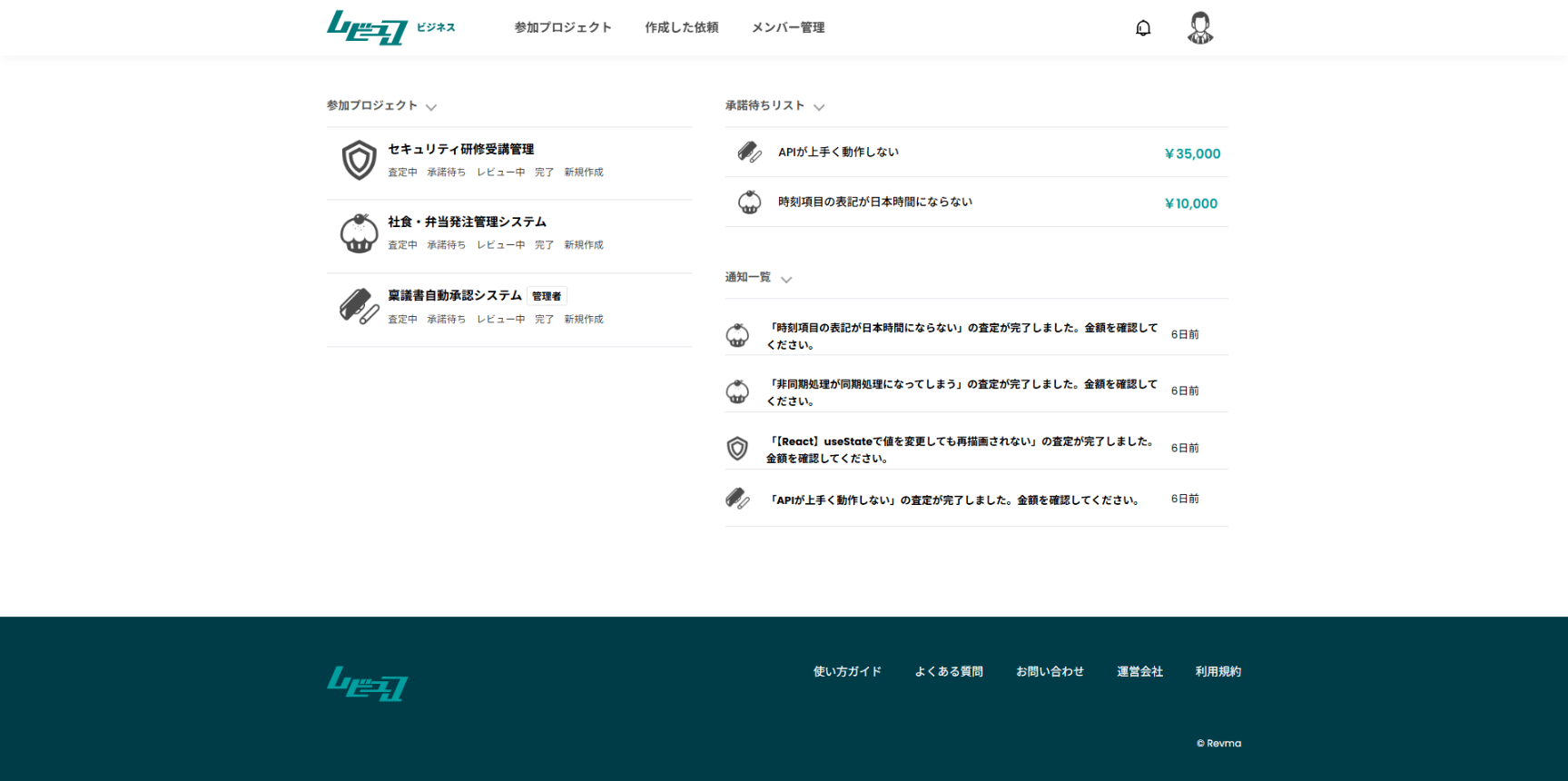
Task: Select 完了 under セキュリティ研修受講管理
Action: pos(544,173)
